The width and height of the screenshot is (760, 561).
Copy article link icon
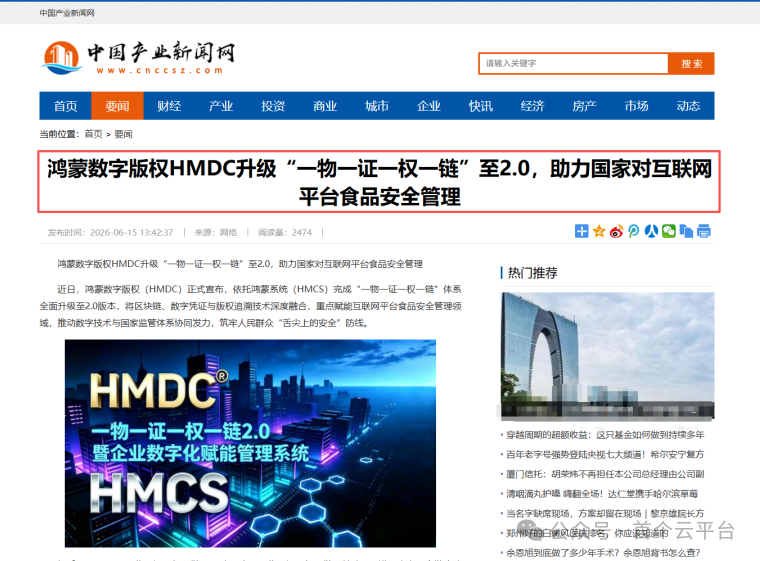pos(686,231)
